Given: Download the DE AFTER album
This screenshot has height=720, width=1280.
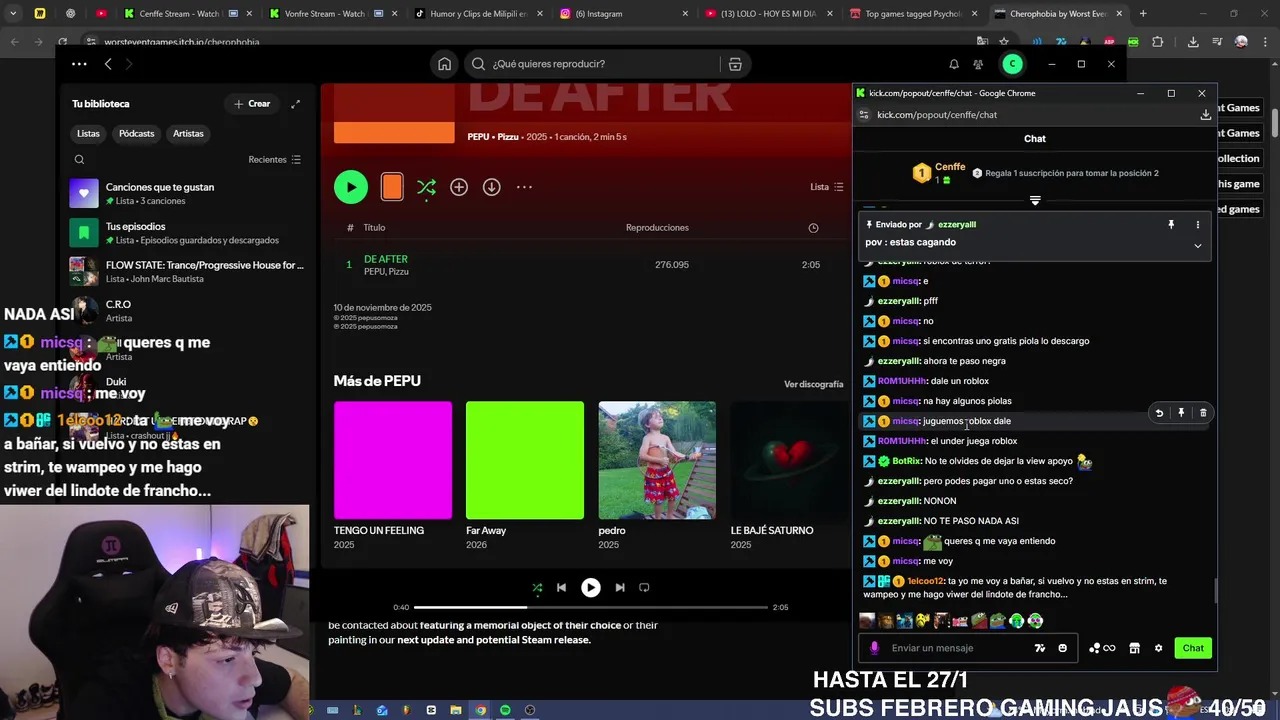Looking at the screenshot, I should click(x=491, y=187).
